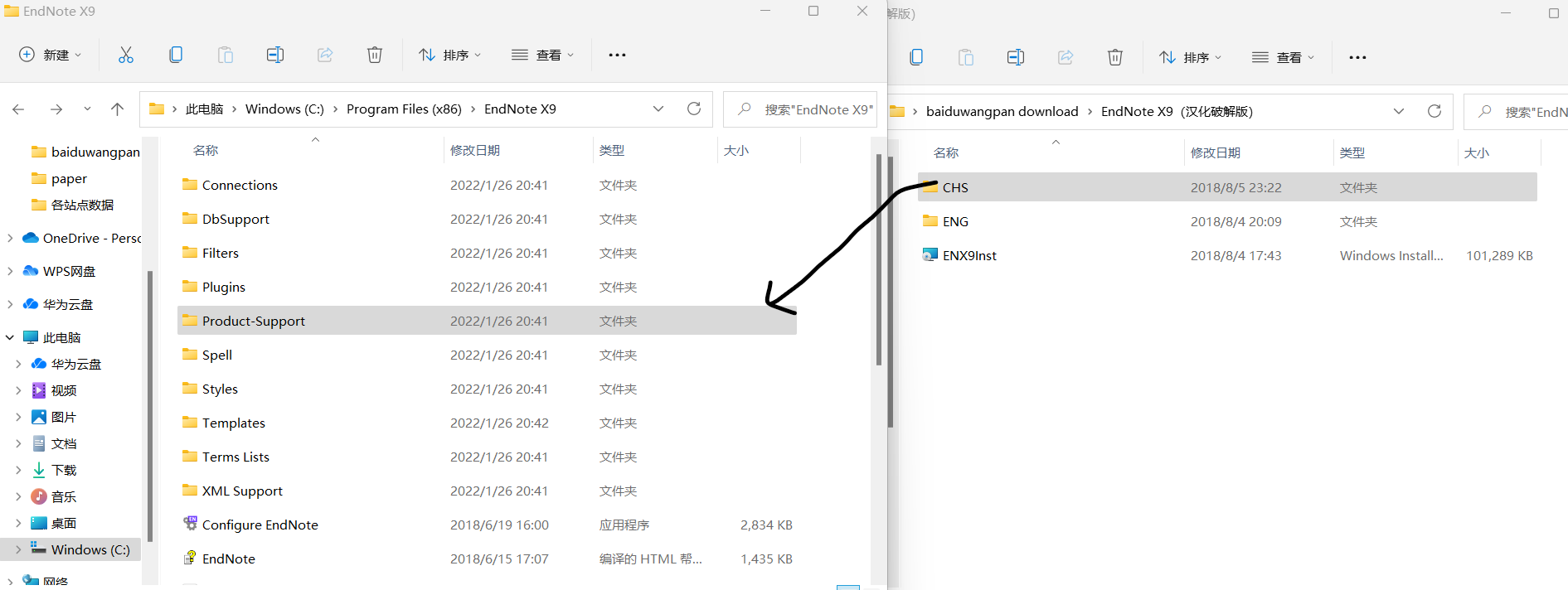
Task: Open the 排序 dropdown in left window
Action: (449, 55)
